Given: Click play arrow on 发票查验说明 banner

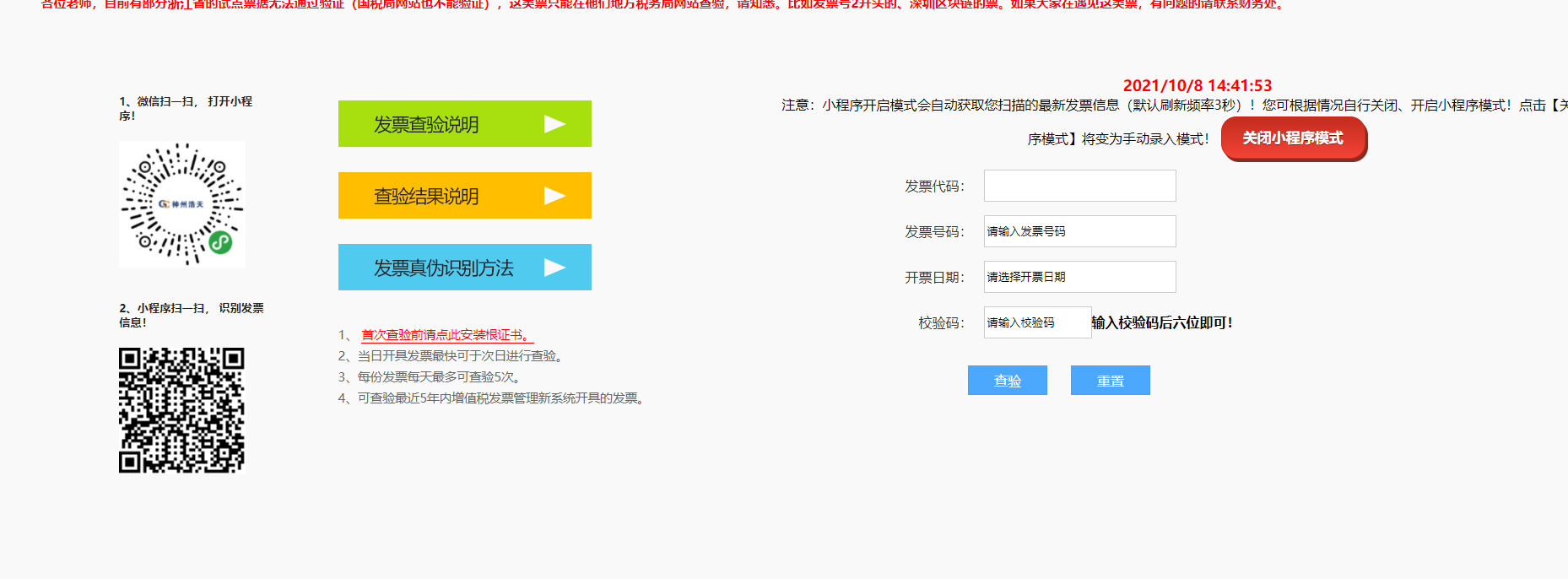Looking at the screenshot, I should [554, 124].
